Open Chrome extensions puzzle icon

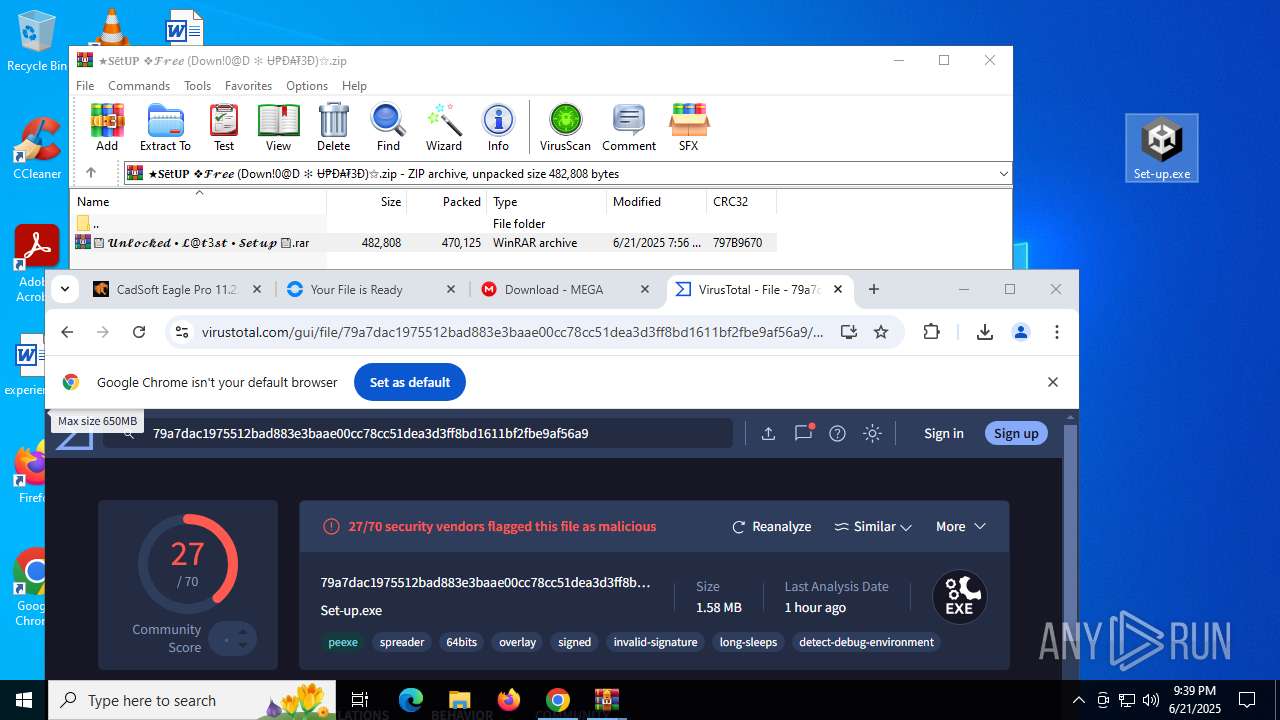[x=931, y=332]
